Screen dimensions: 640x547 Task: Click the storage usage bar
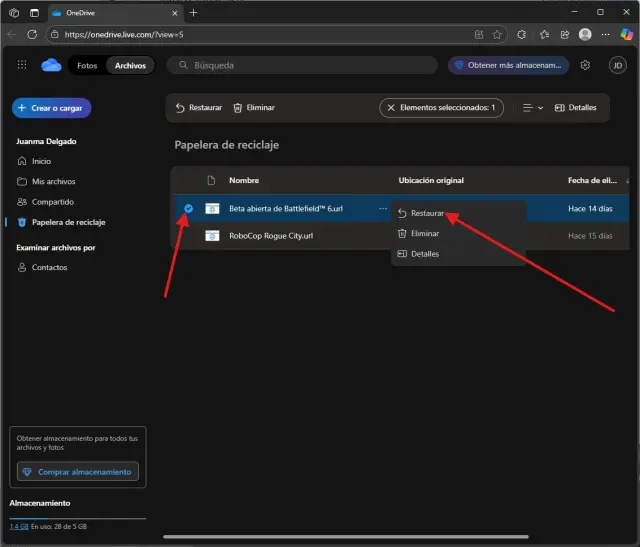(x=77, y=518)
